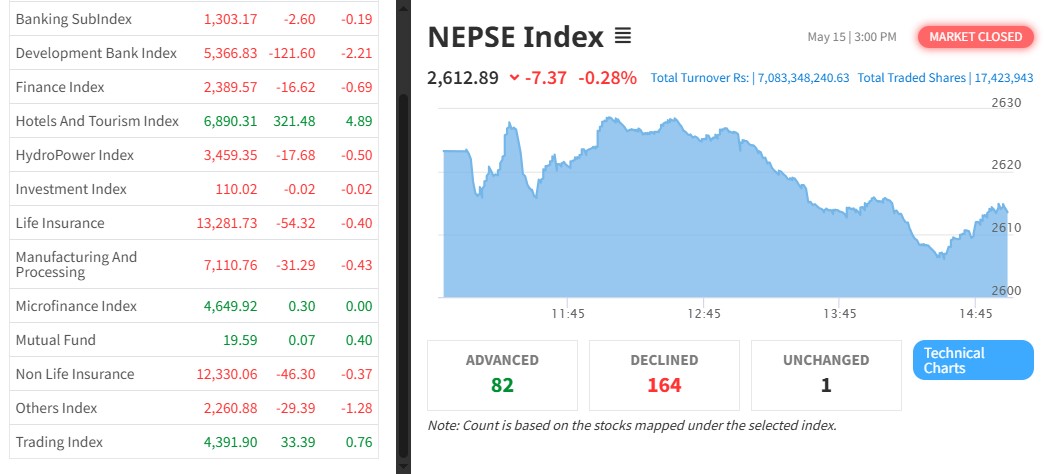
Task: Select the Trading Index row
Action: [59, 442]
